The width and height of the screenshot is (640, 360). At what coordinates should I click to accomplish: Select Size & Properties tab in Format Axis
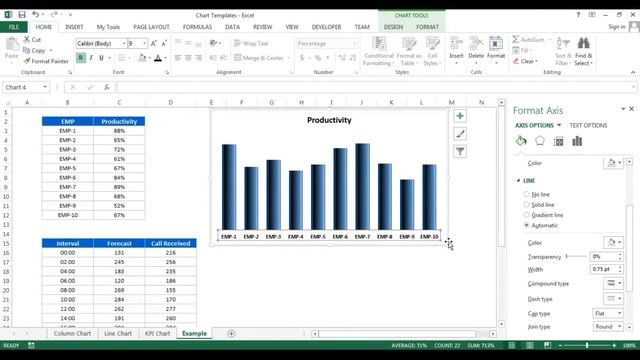point(558,141)
